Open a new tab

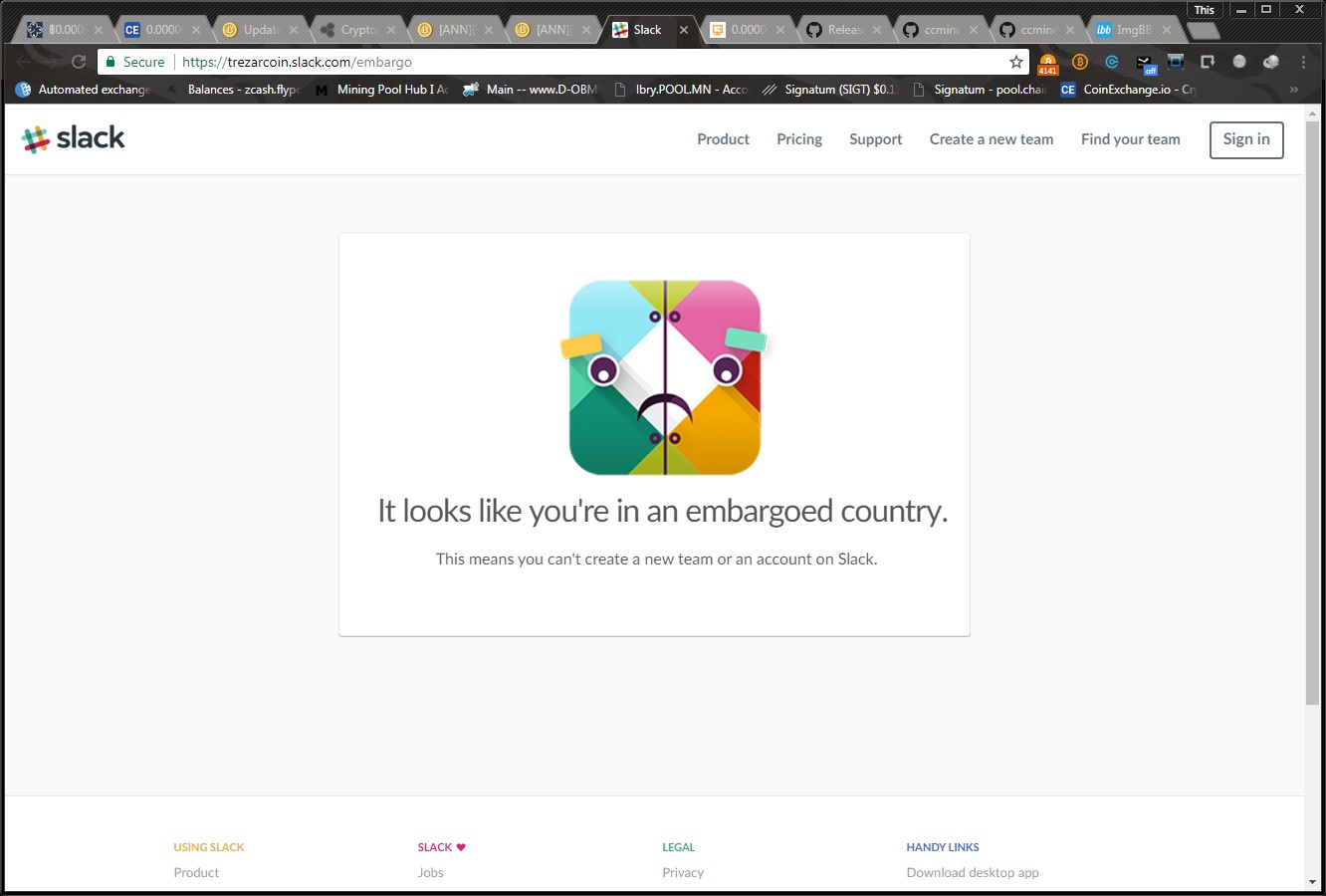1204,30
